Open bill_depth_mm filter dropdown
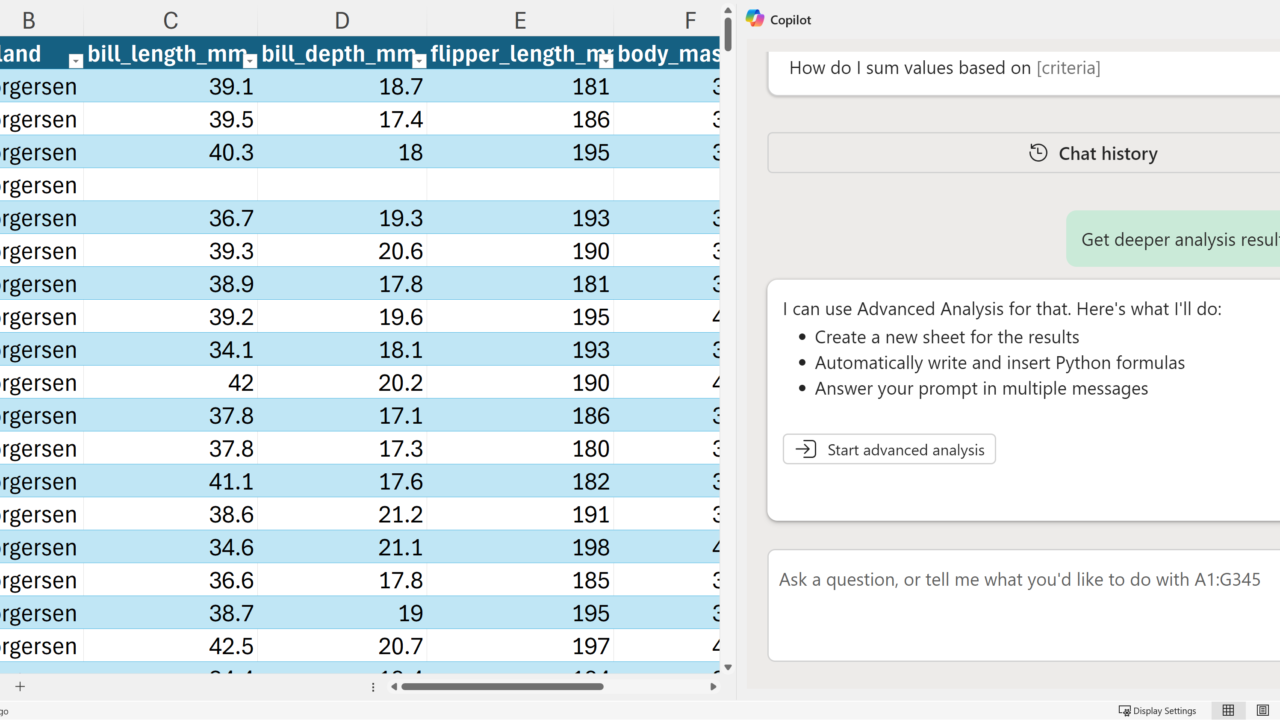1280x720 pixels. (x=420, y=61)
